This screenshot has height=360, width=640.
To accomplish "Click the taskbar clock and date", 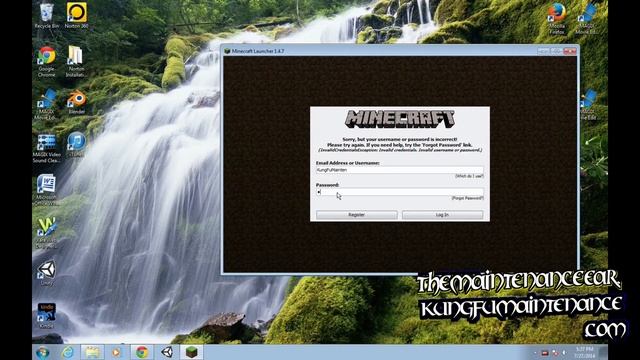I will coord(584,353).
